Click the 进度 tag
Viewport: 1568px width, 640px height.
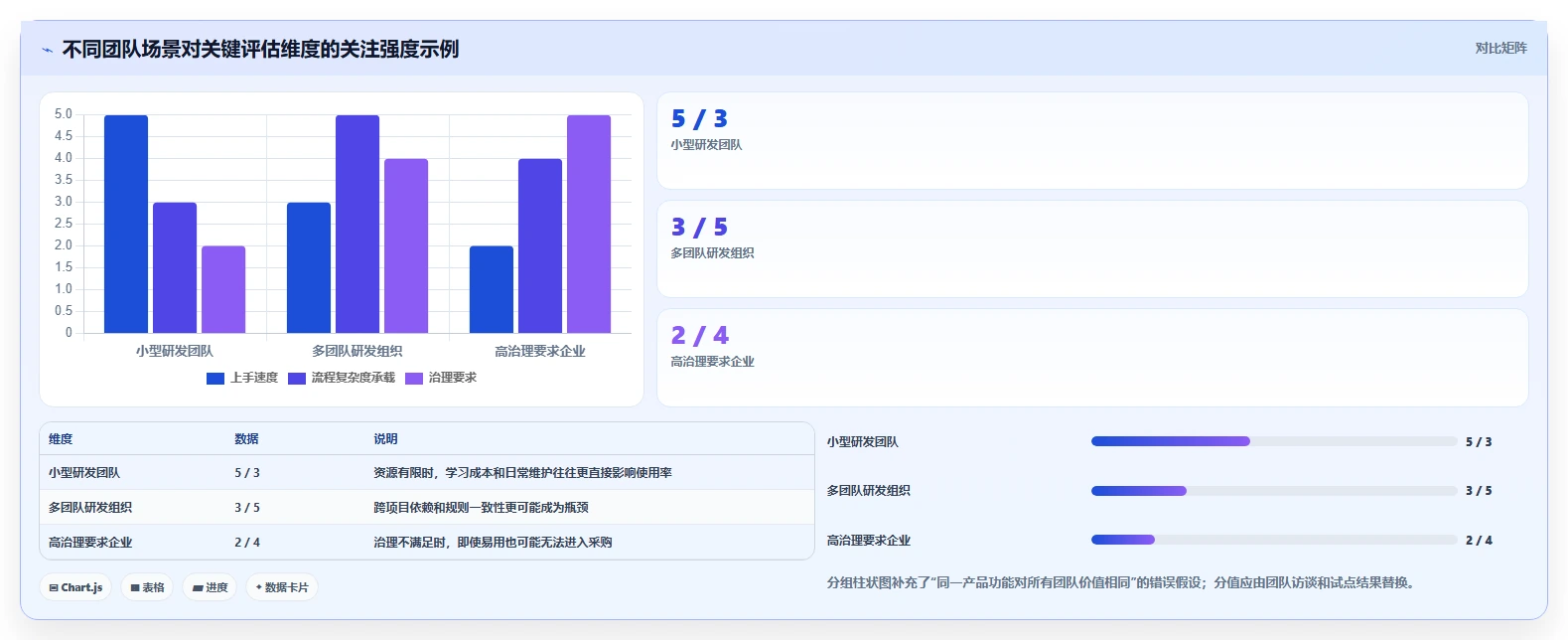(x=210, y=587)
